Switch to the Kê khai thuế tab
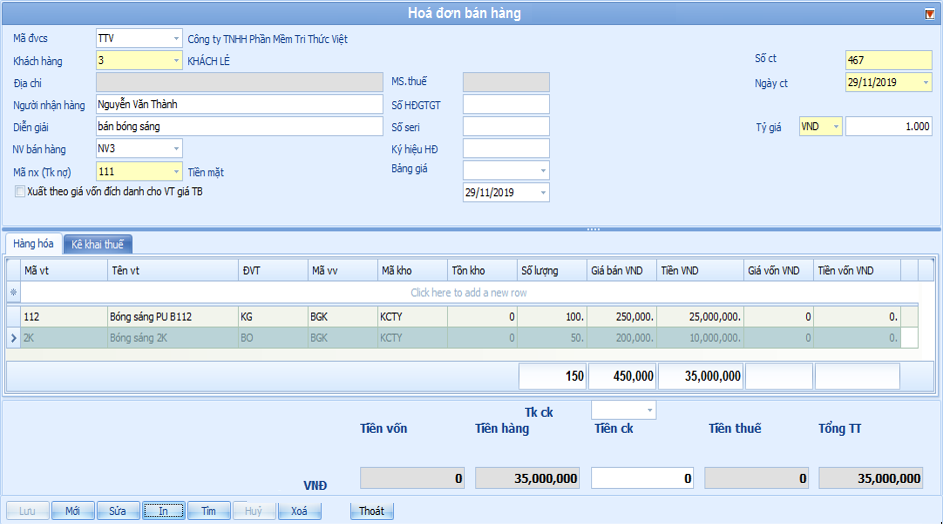 [x=97, y=245]
